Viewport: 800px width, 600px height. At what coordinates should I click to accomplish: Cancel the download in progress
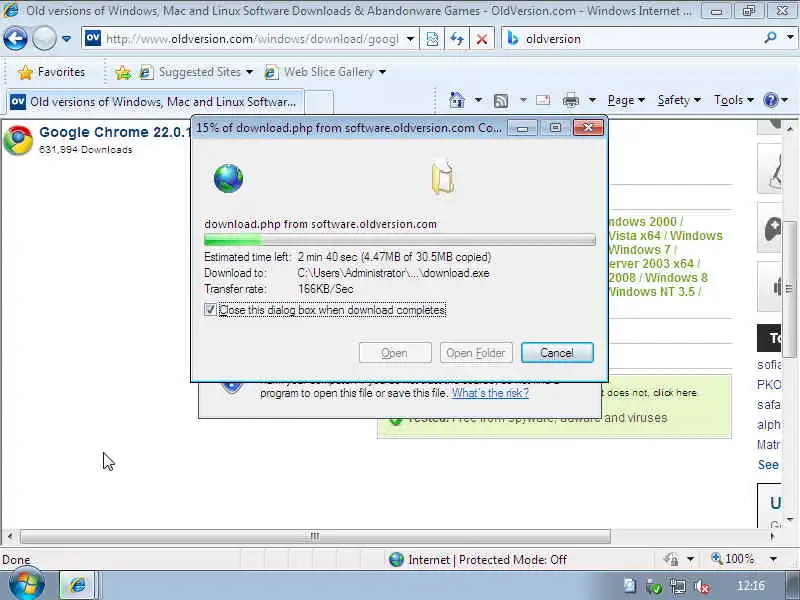pyautogui.click(x=557, y=353)
